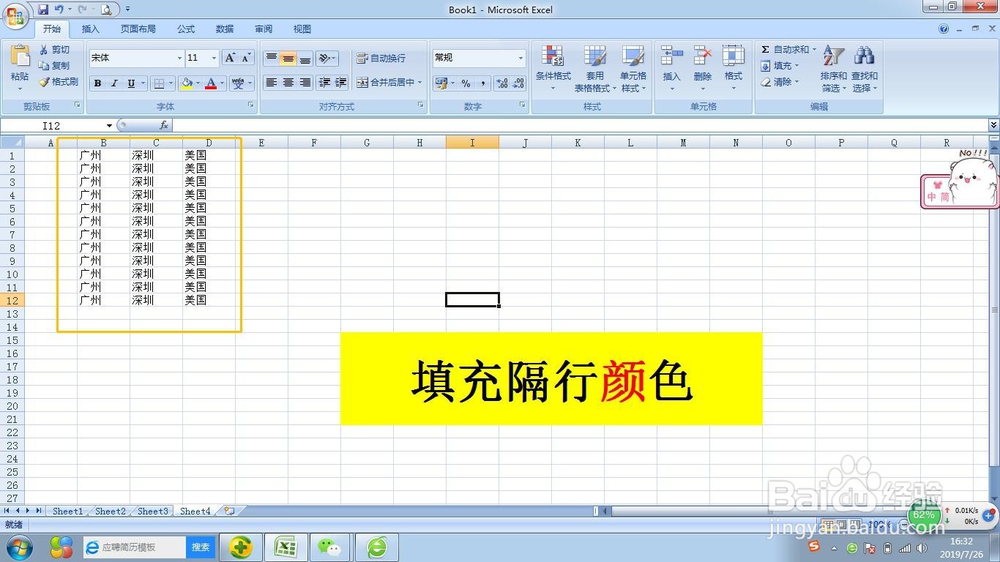
Task: Expand the font group dialog launcher
Action: (x=251, y=105)
